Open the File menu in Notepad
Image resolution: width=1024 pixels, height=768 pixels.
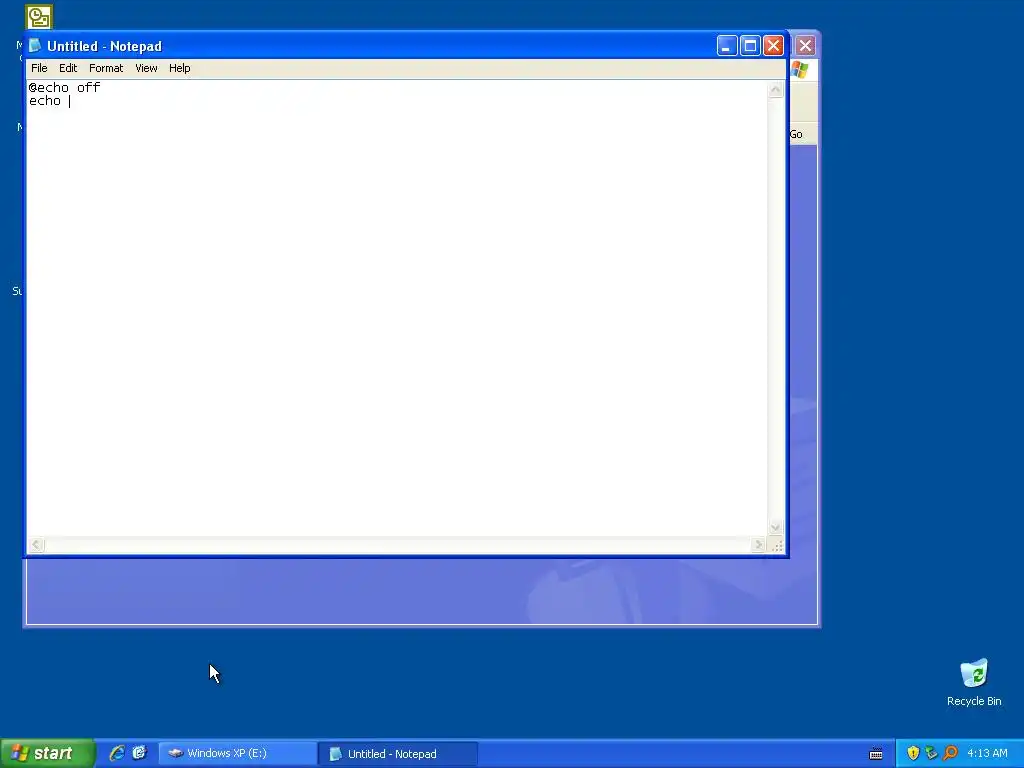pos(39,68)
